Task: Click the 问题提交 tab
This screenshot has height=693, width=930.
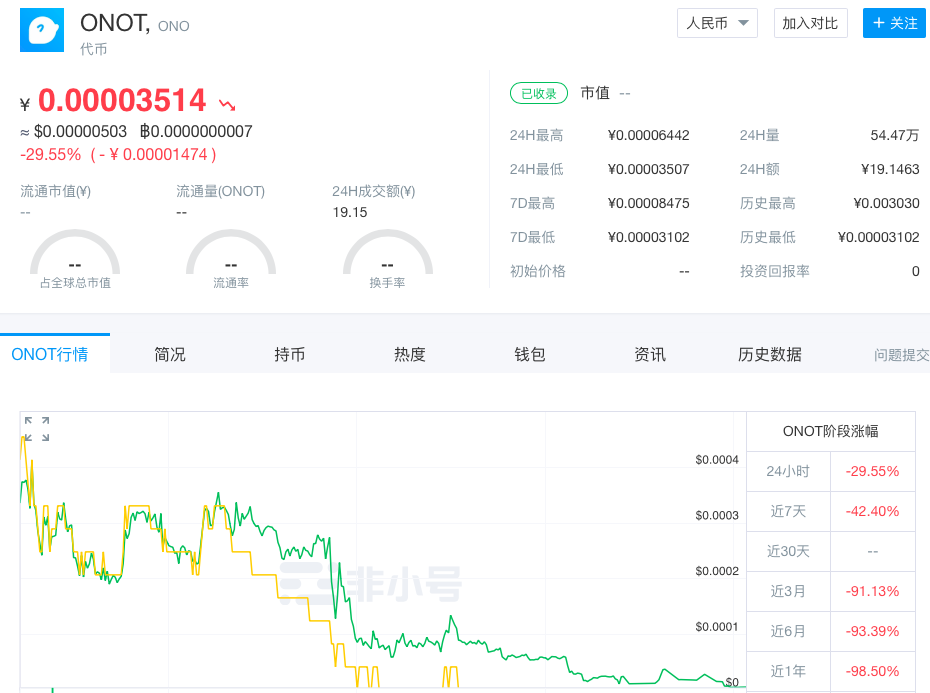Action: 900,354
